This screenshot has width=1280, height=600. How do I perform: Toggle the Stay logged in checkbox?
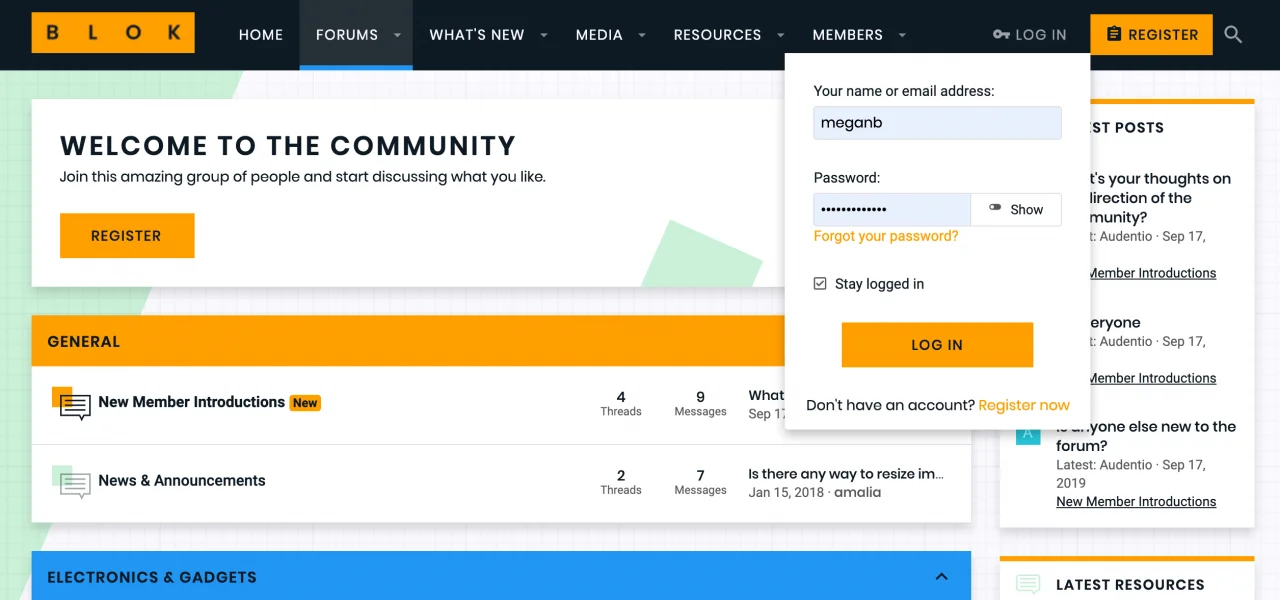[x=820, y=284]
